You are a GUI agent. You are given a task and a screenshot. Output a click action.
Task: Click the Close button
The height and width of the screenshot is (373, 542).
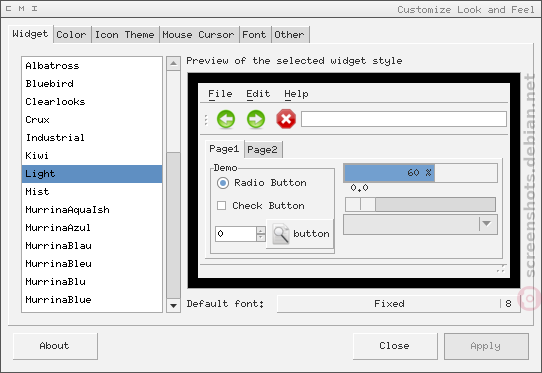click(x=395, y=346)
